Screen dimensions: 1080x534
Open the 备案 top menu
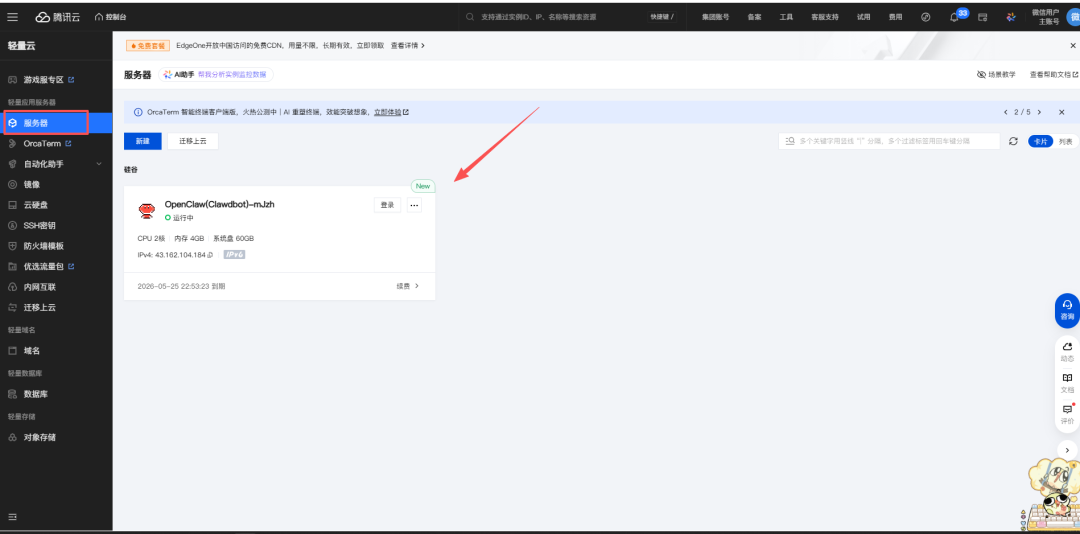(x=754, y=17)
